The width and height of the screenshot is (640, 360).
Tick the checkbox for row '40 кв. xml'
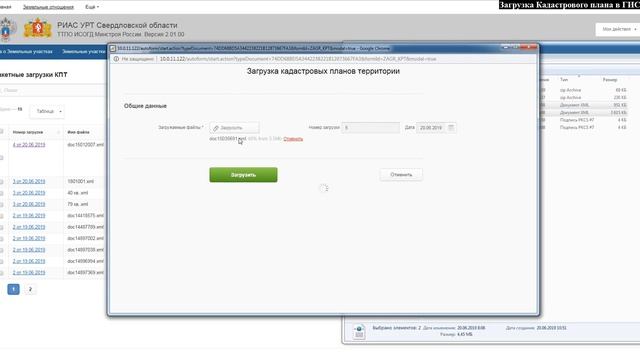[2, 193]
